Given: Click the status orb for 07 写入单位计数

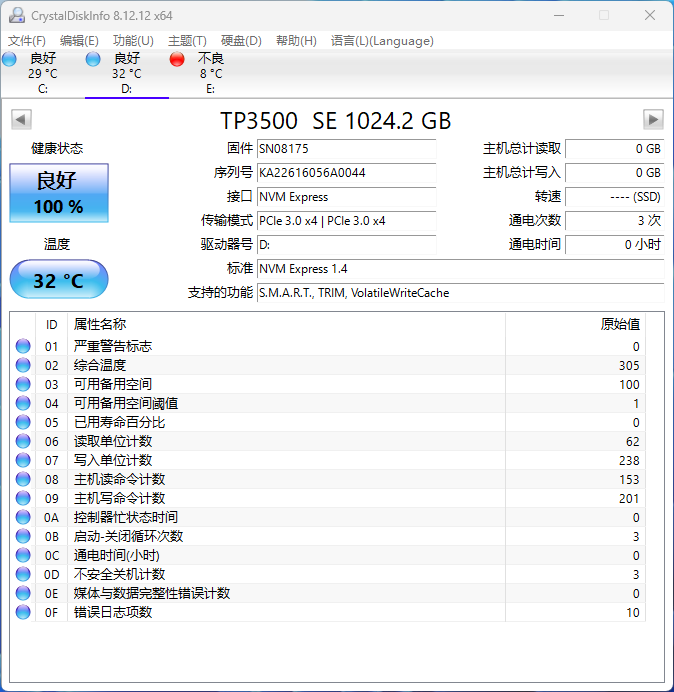Looking at the screenshot, I should [23, 460].
